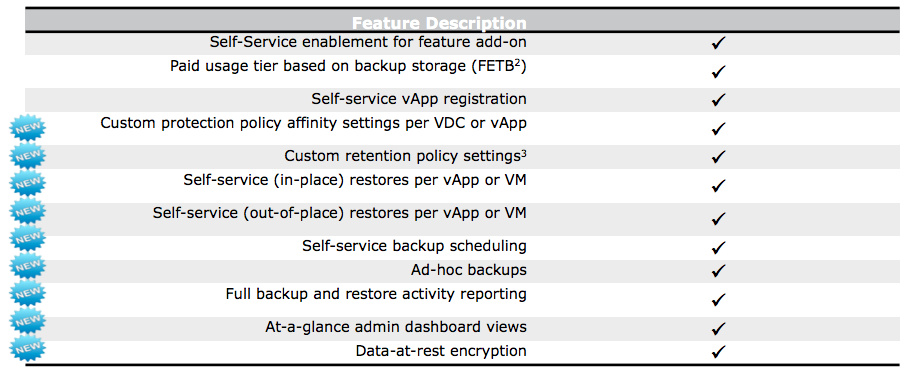Click the NEW badge beside Data-at-rest encryption

28,347
